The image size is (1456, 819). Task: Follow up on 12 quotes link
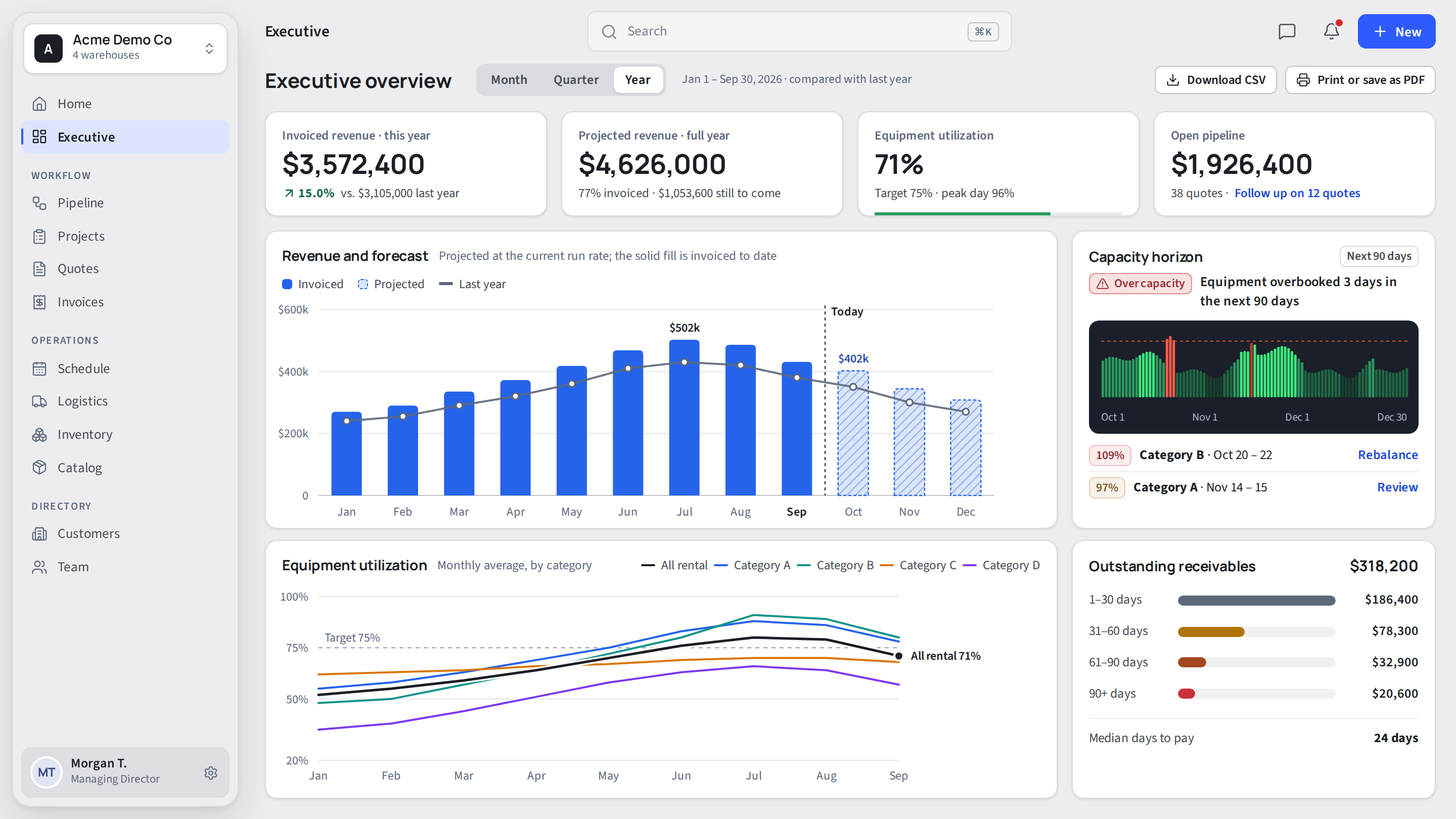[x=1297, y=193]
